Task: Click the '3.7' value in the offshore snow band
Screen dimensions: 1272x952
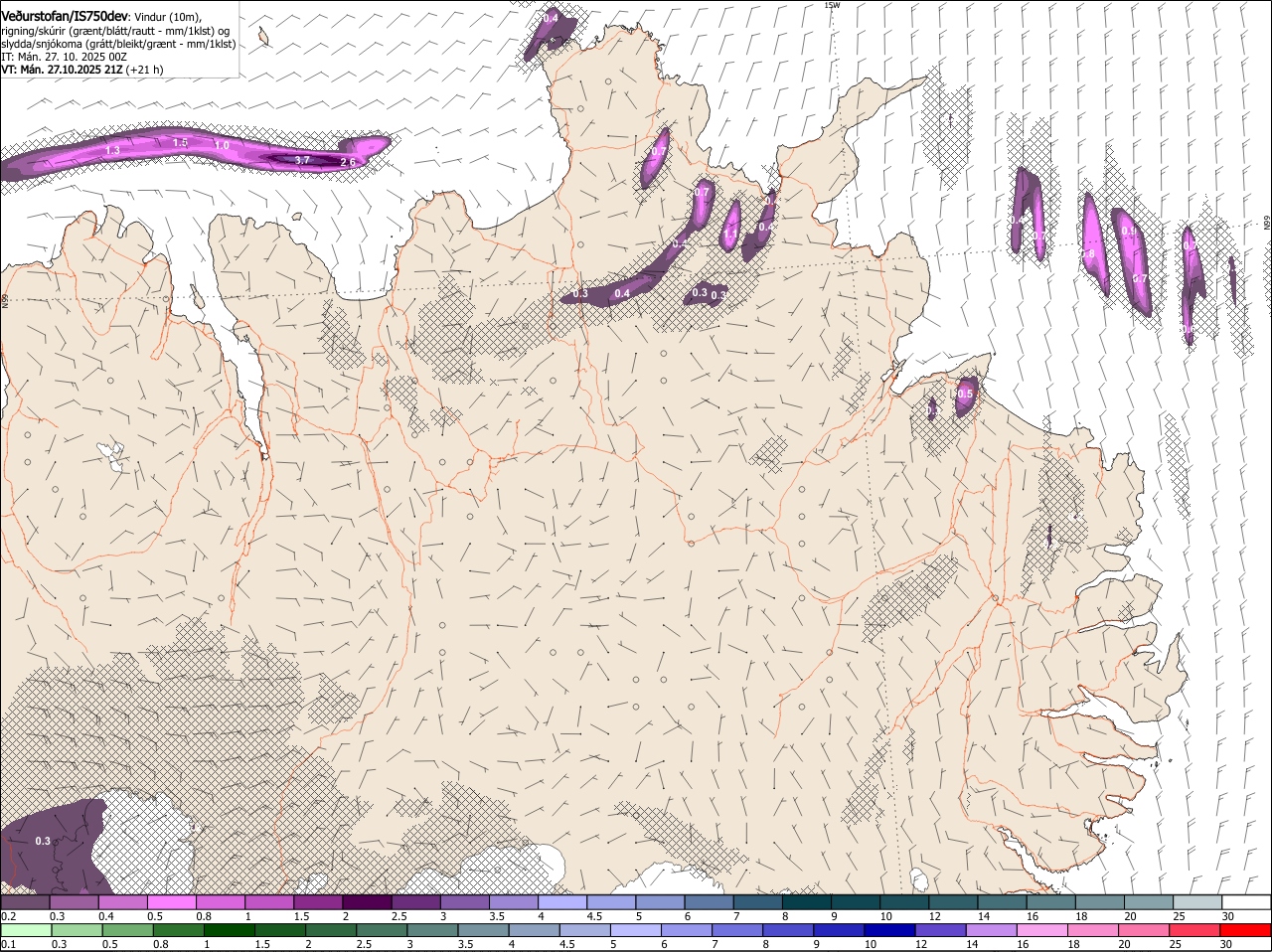Action: tap(303, 160)
